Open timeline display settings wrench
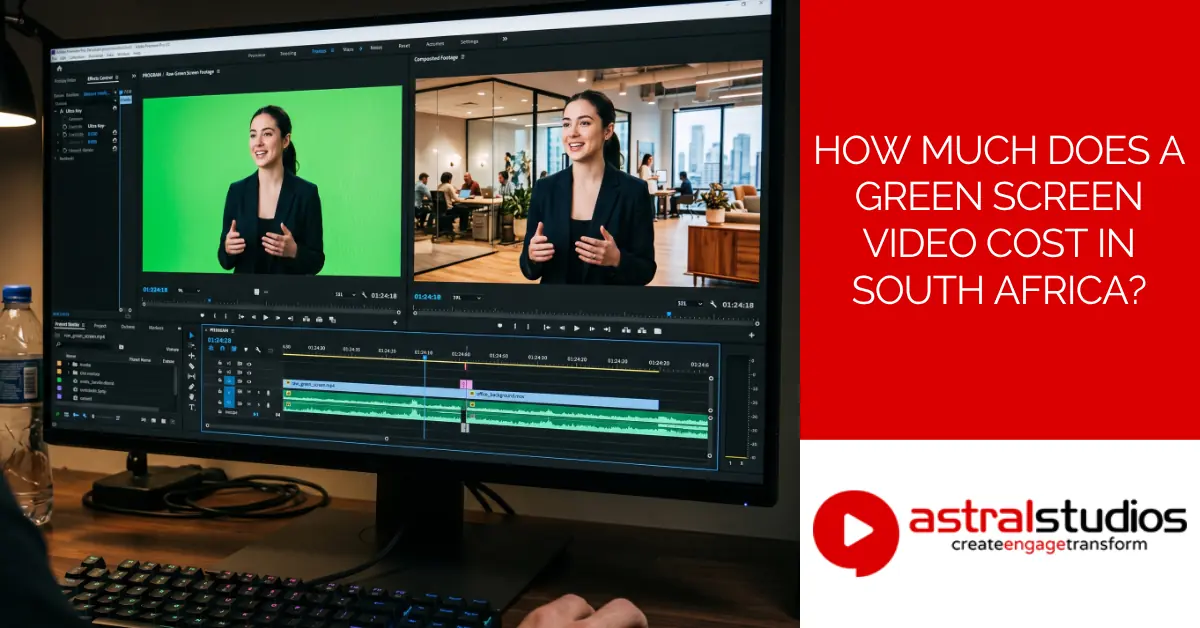This screenshot has width=1200, height=628. 258,350
